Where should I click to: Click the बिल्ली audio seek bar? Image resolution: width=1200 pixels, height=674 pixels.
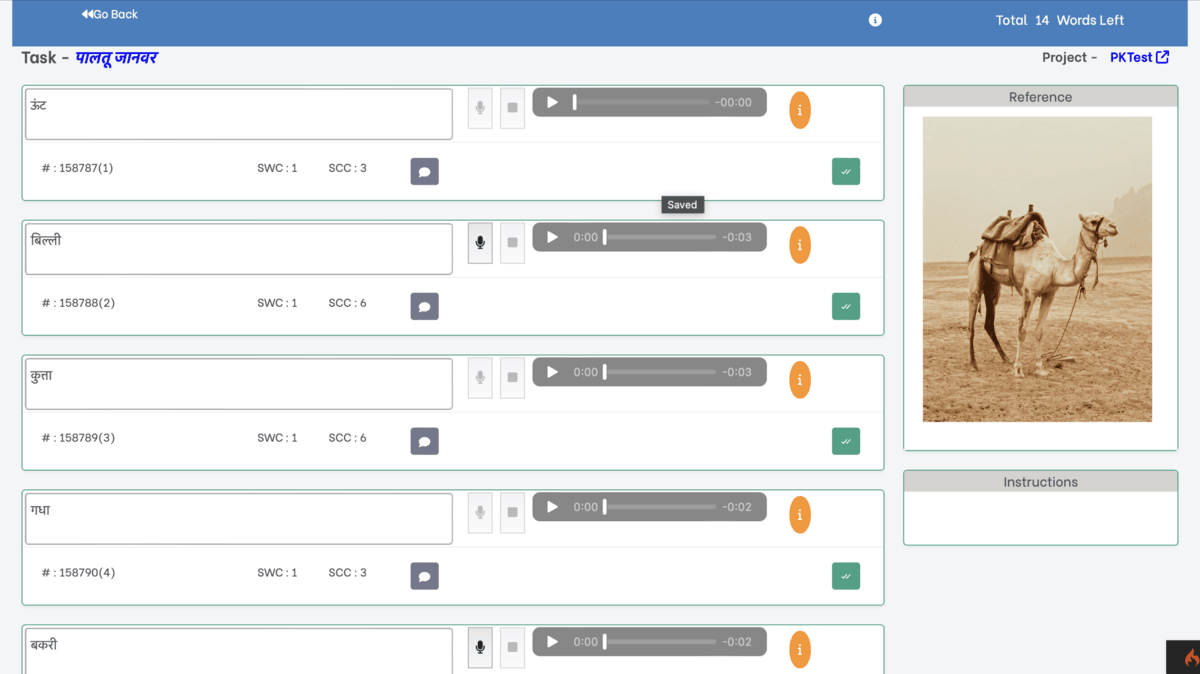click(660, 237)
